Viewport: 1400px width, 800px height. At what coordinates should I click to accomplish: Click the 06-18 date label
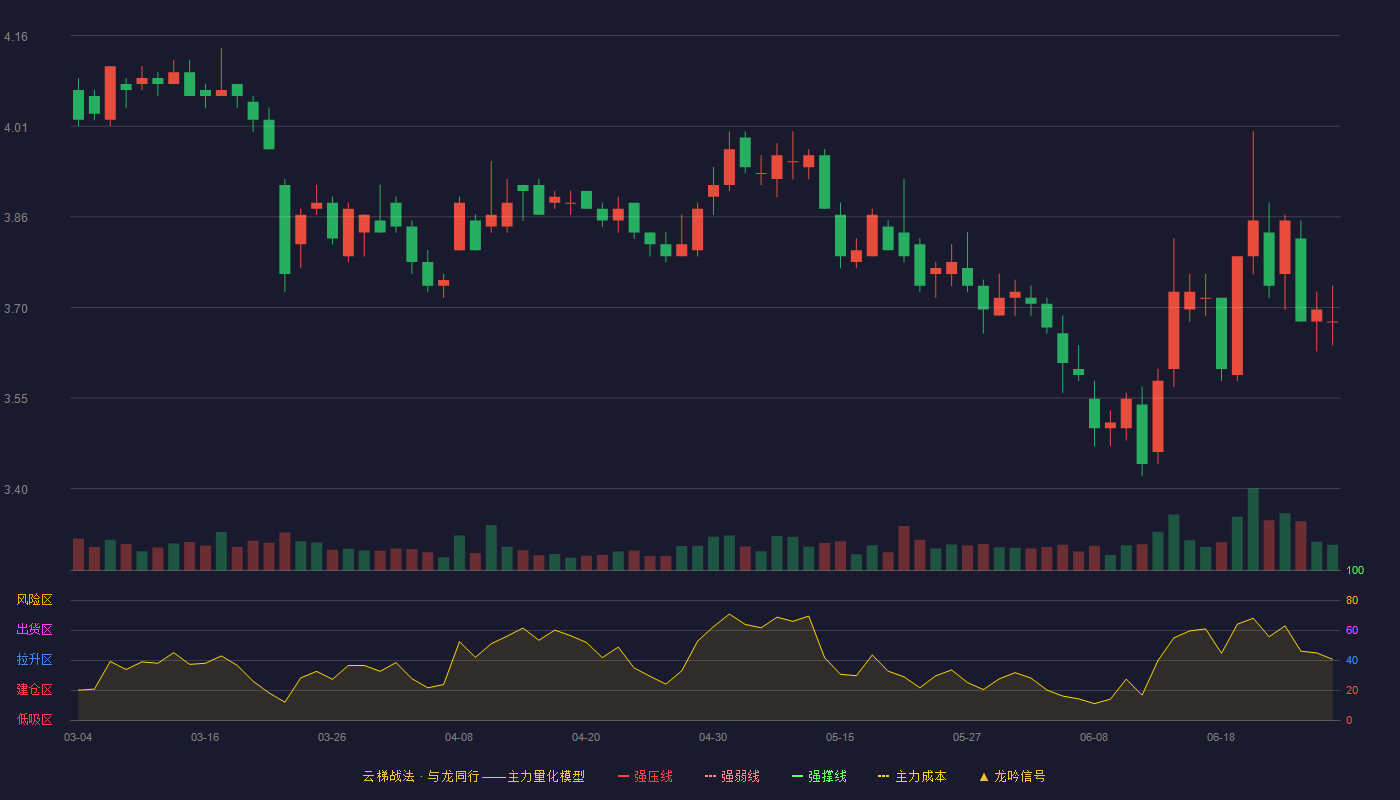point(1221,737)
